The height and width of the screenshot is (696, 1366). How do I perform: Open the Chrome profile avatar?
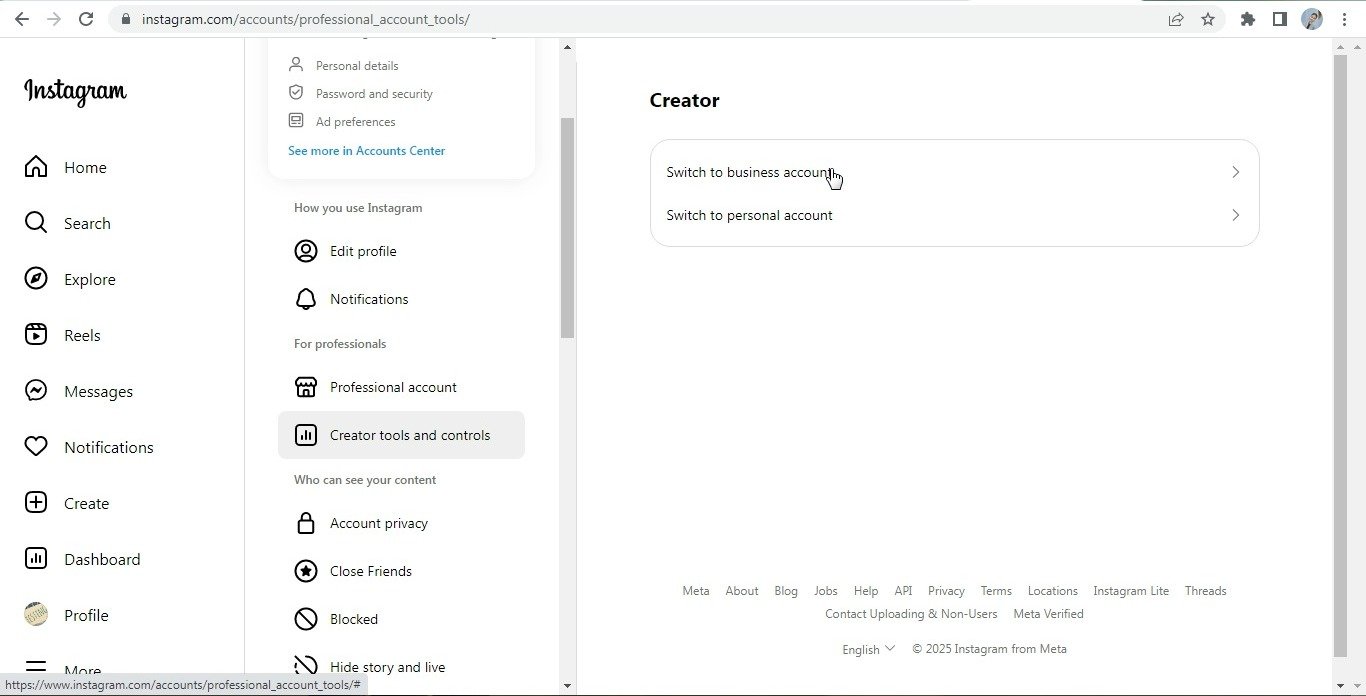coord(1312,19)
